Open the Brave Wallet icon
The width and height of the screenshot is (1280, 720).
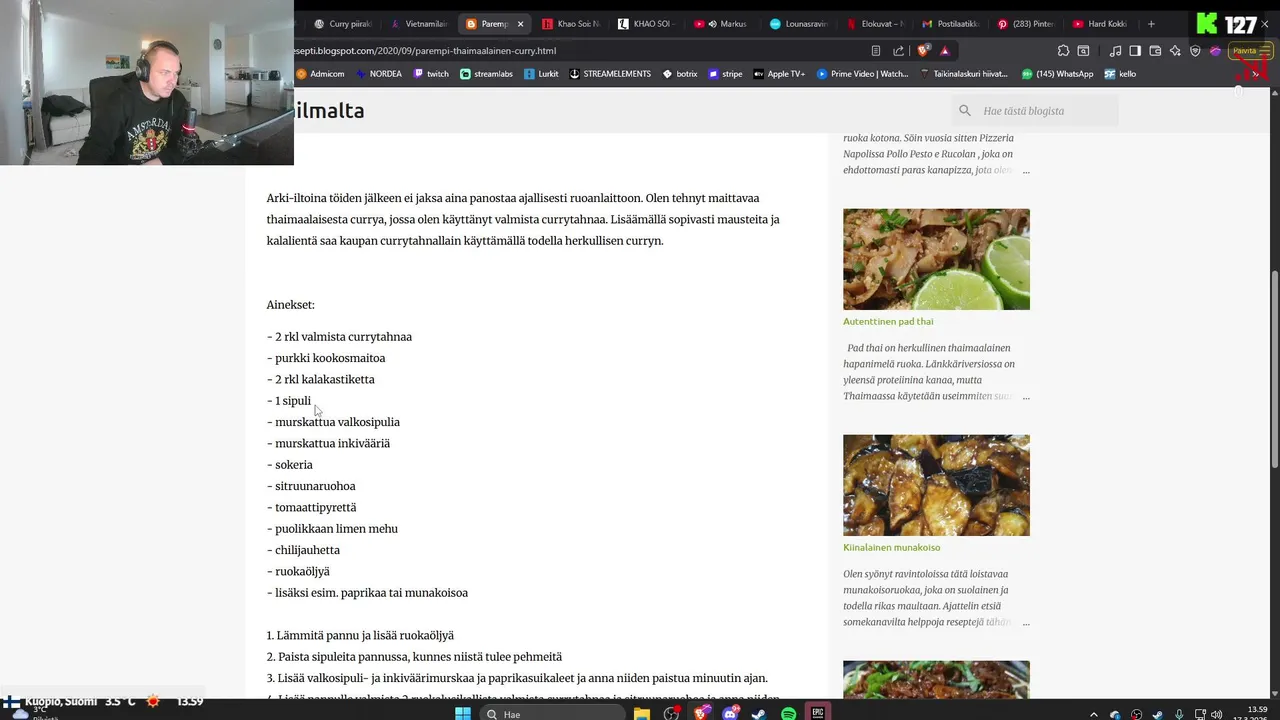click(x=1155, y=51)
